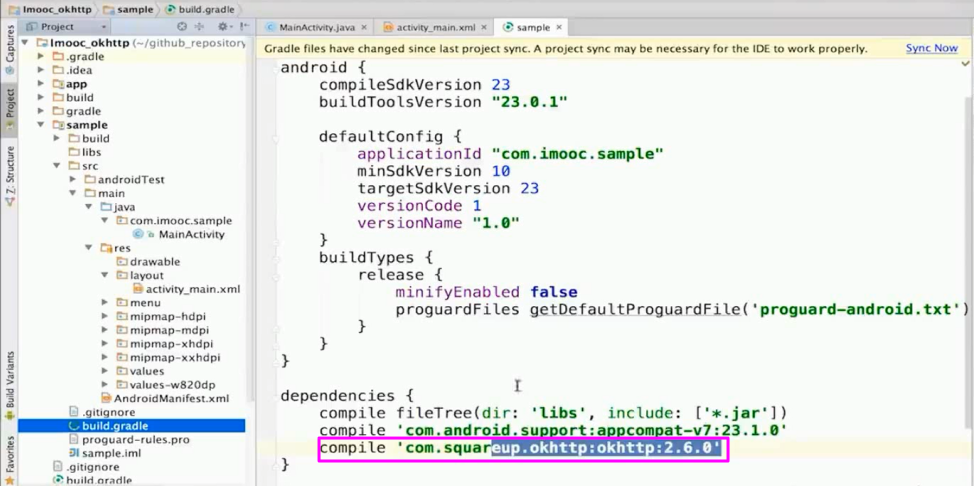Close the MainActivity.java tab
This screenshot has height=486, width=974.
click(363, 27)
